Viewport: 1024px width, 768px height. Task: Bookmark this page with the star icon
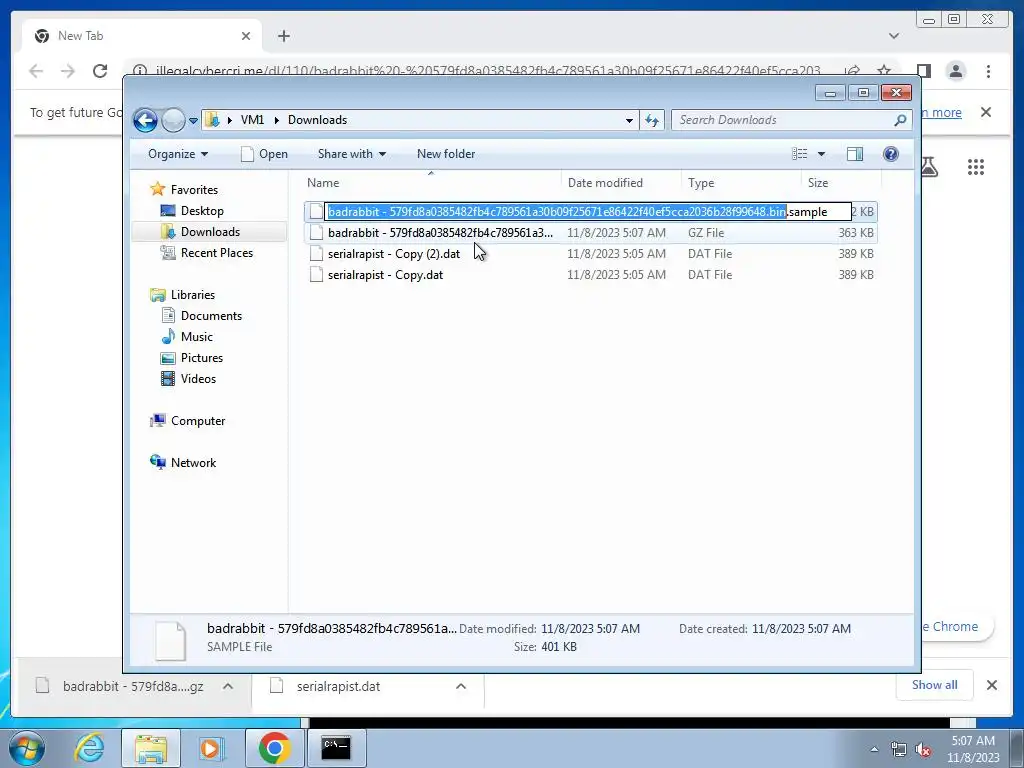[x=884, y=71]
